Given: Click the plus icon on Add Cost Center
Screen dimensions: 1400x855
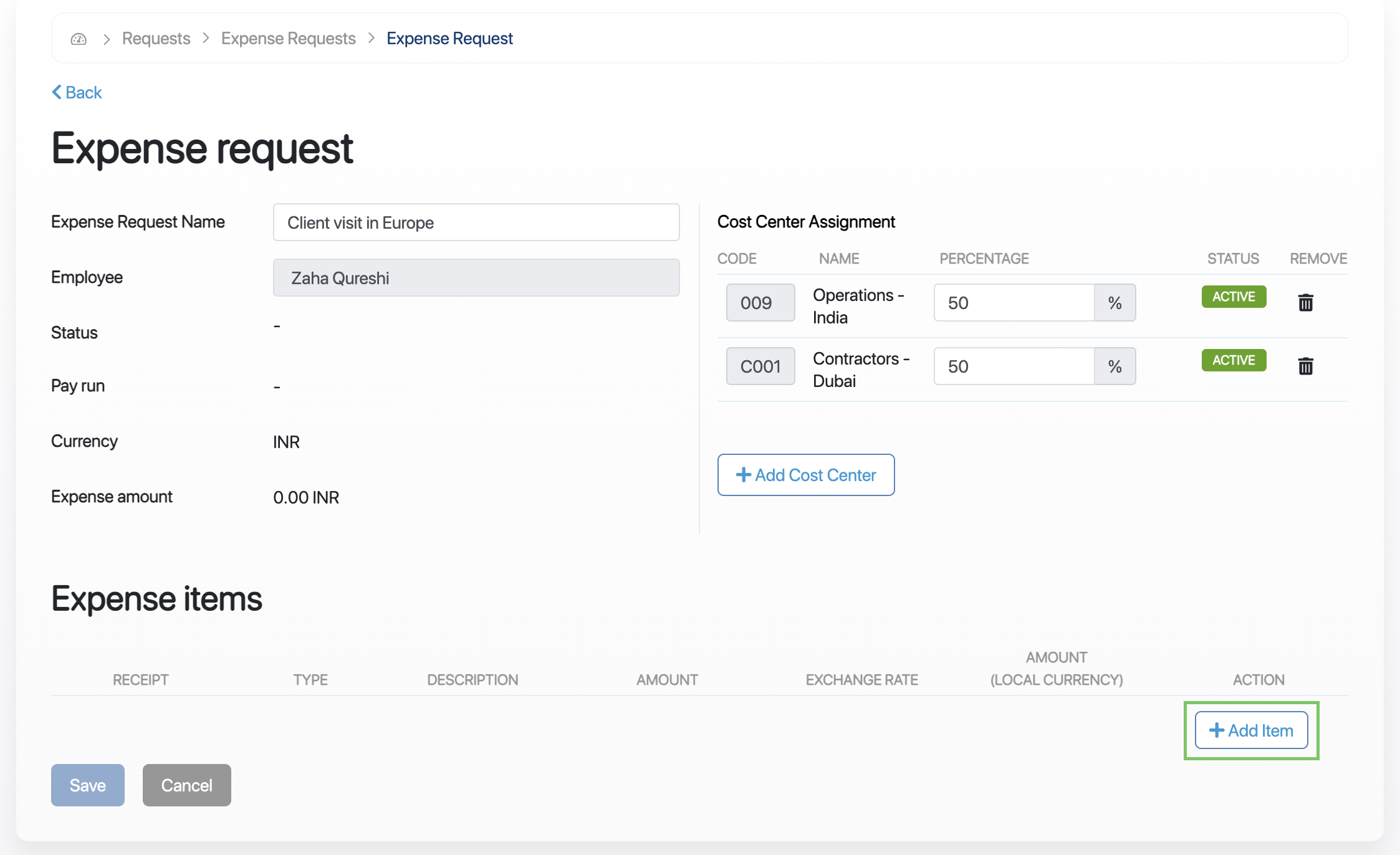Looking at the screenshot, I should pyautogui.click(x=743, y=475).
